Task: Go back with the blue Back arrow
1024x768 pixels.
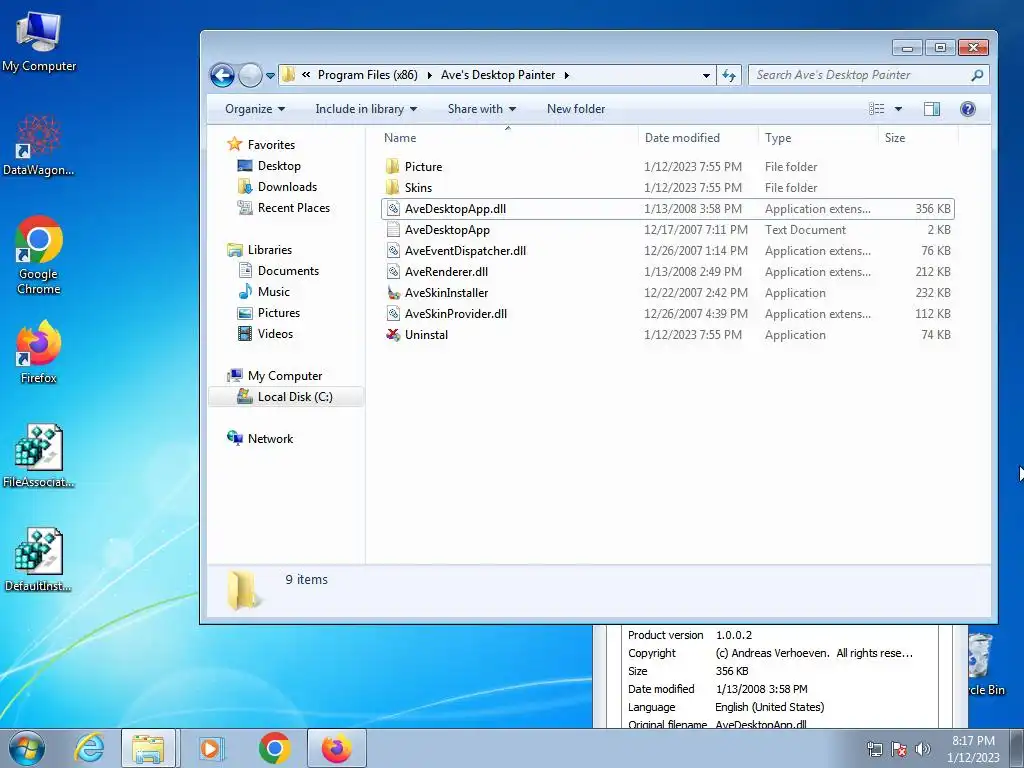Action: (222, 75)
